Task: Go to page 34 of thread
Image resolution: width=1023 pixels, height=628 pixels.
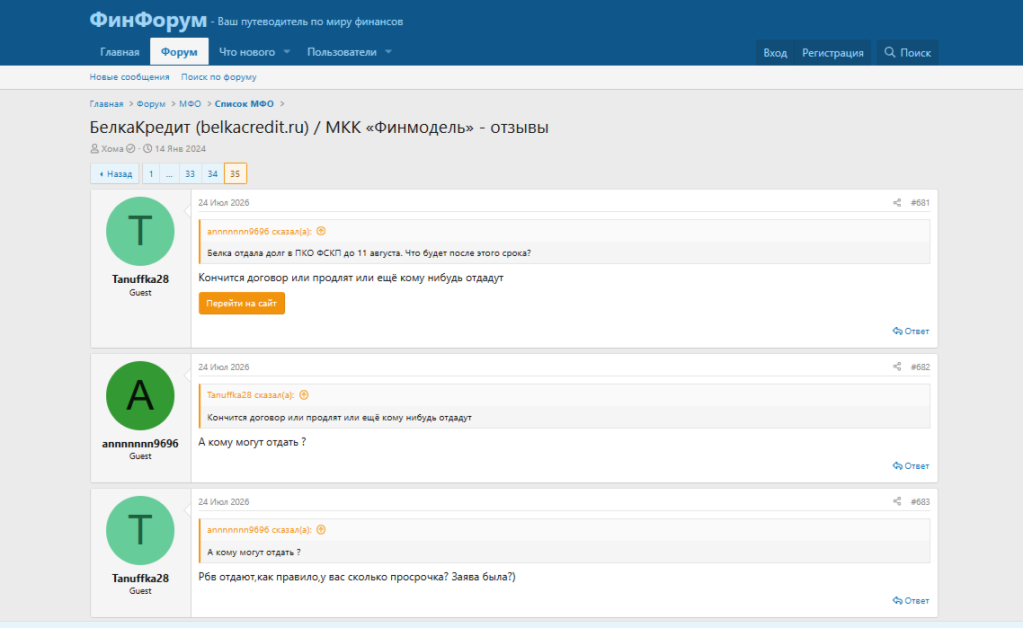Action: click(x=212, y=173)
